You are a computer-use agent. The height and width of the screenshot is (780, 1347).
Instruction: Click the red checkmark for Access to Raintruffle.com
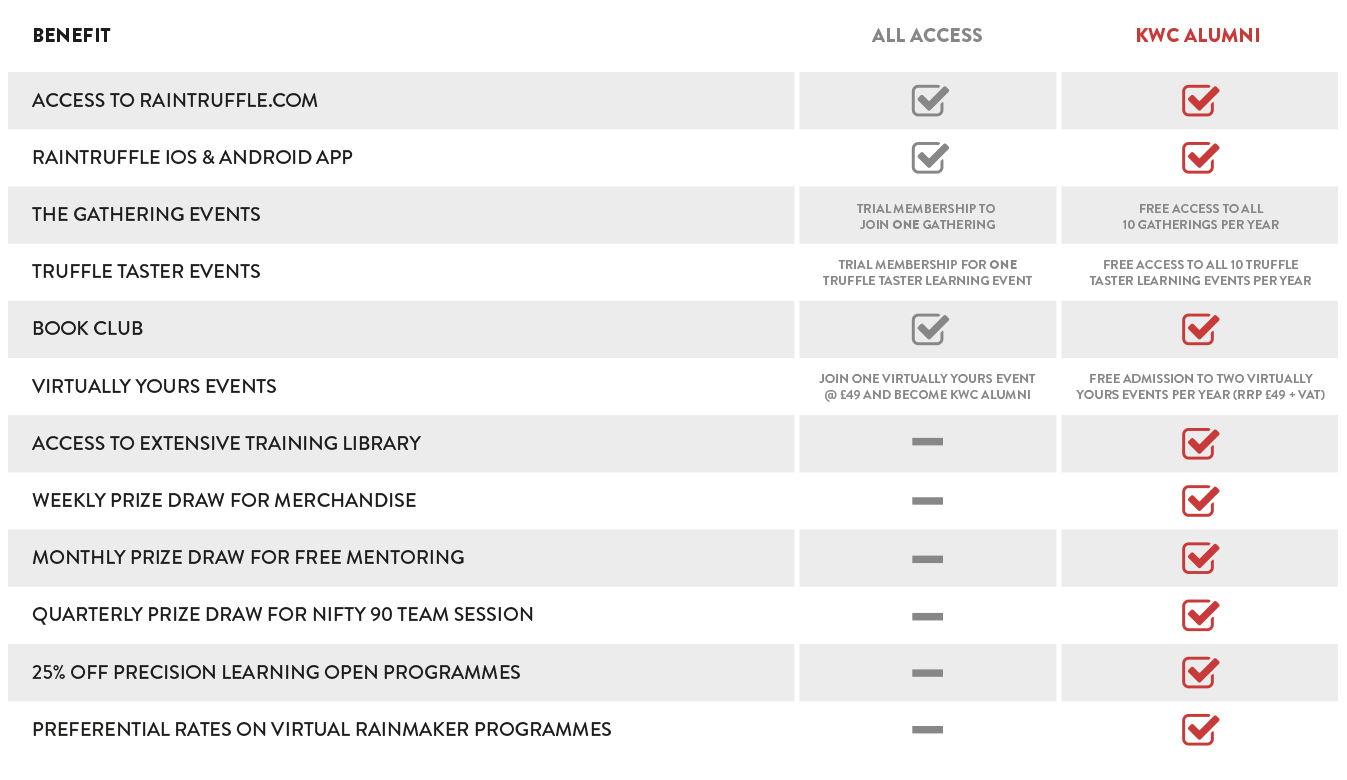point(1199,101)
